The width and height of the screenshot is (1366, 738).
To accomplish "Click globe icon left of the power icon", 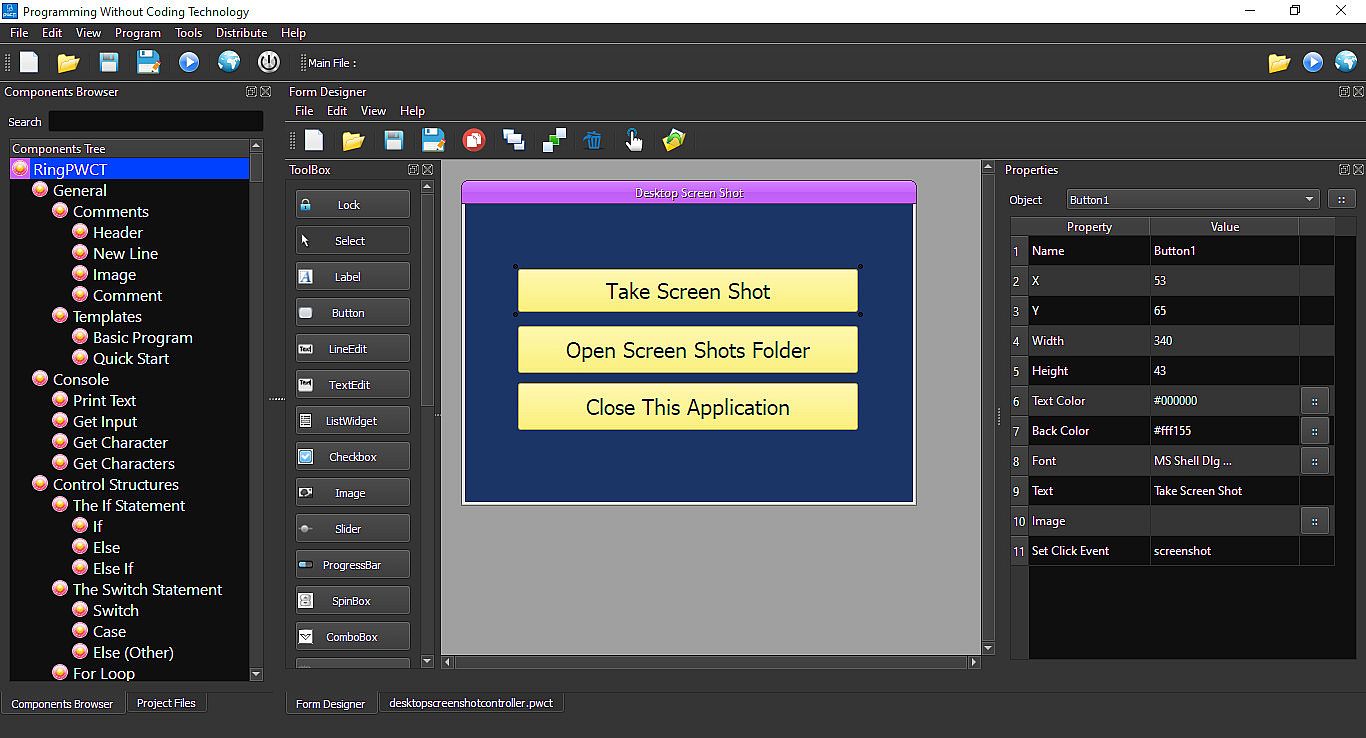I will click(229, 62).
